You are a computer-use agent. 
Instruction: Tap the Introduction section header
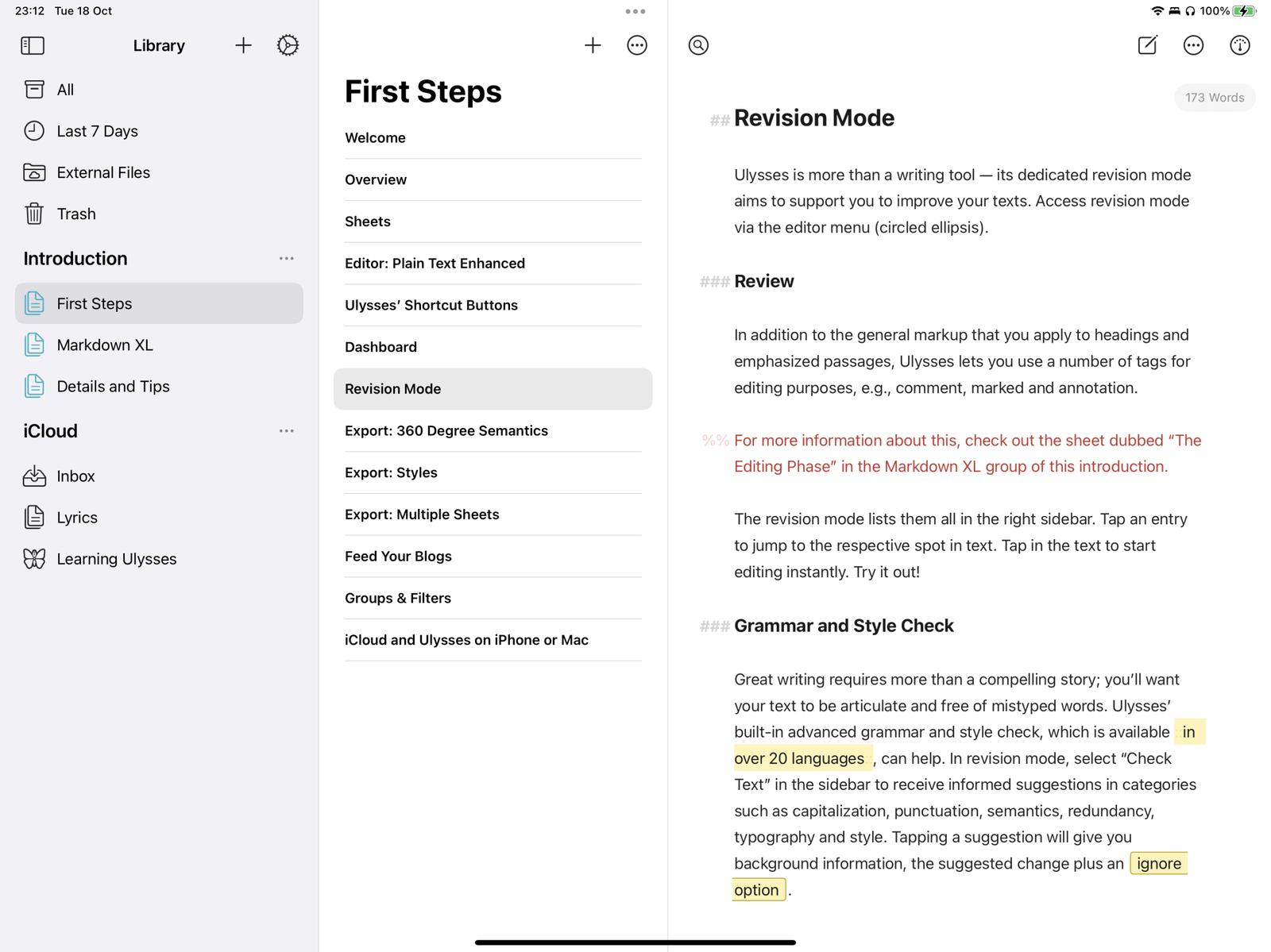click(x=75, y=259)
